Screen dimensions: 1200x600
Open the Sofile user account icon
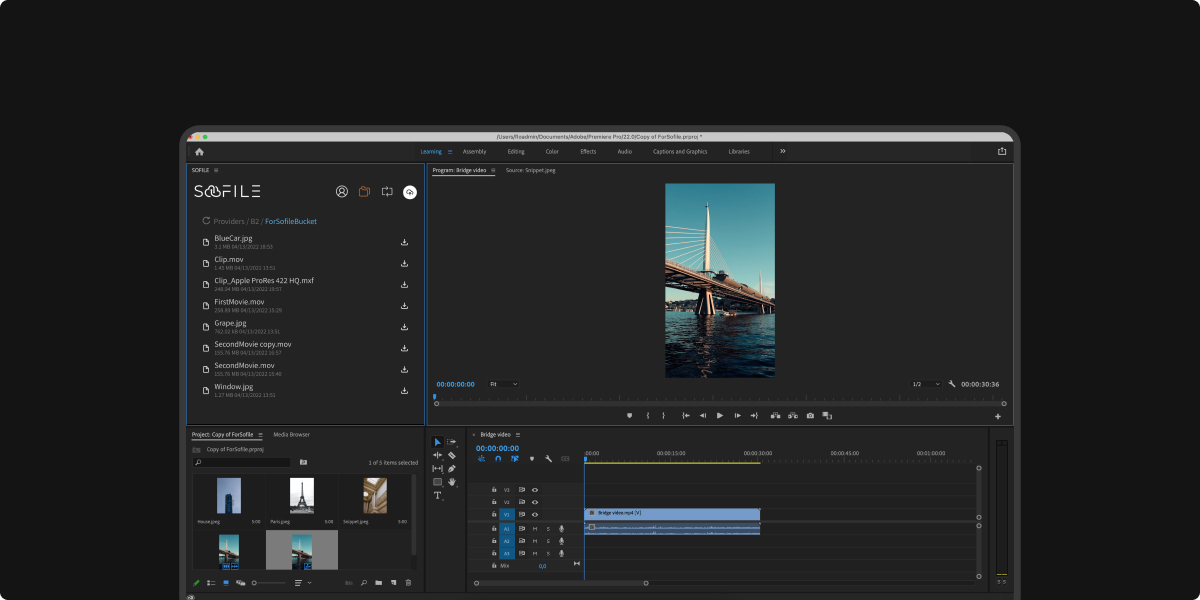click(x=341, y=192)
